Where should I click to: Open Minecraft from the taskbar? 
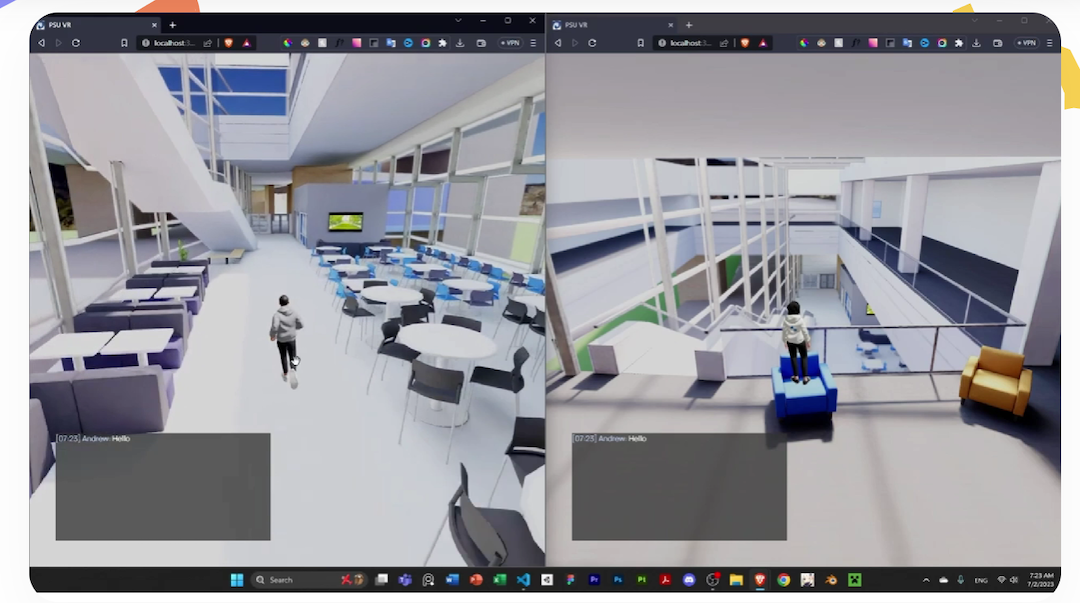[855, 580]
